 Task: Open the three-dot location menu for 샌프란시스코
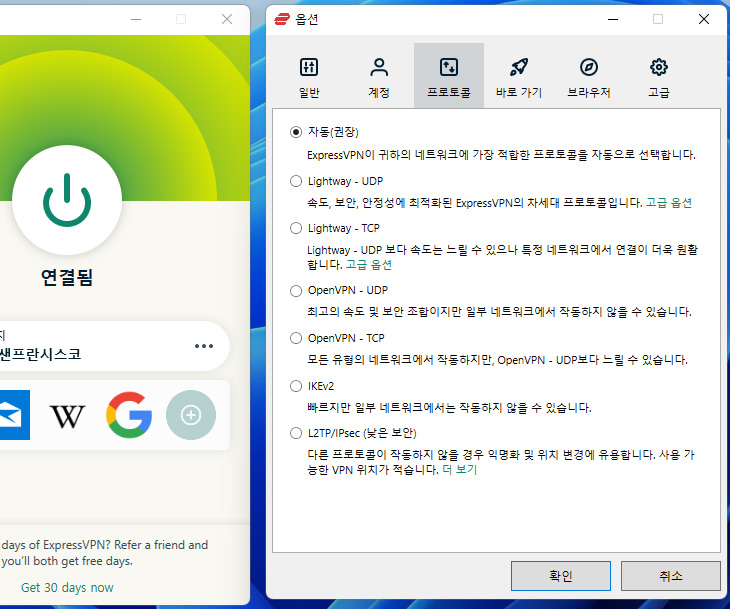(204, 346)
